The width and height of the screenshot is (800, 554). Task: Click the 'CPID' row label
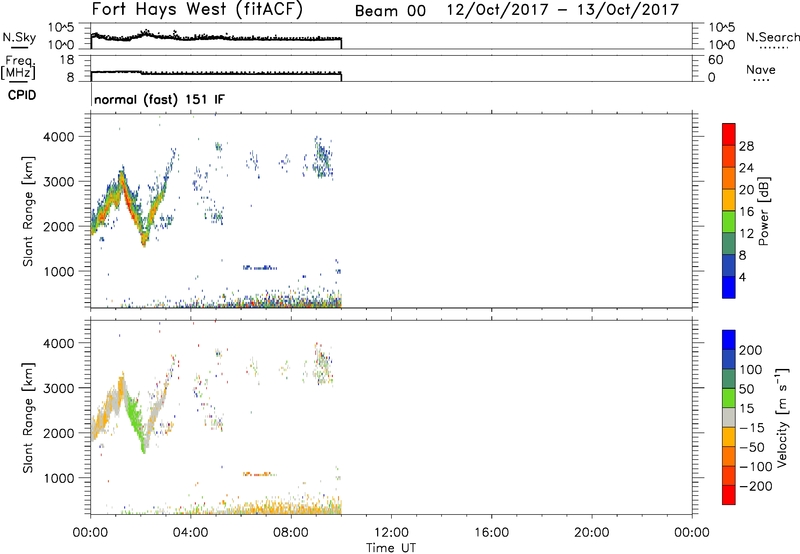tap(22, 95)
